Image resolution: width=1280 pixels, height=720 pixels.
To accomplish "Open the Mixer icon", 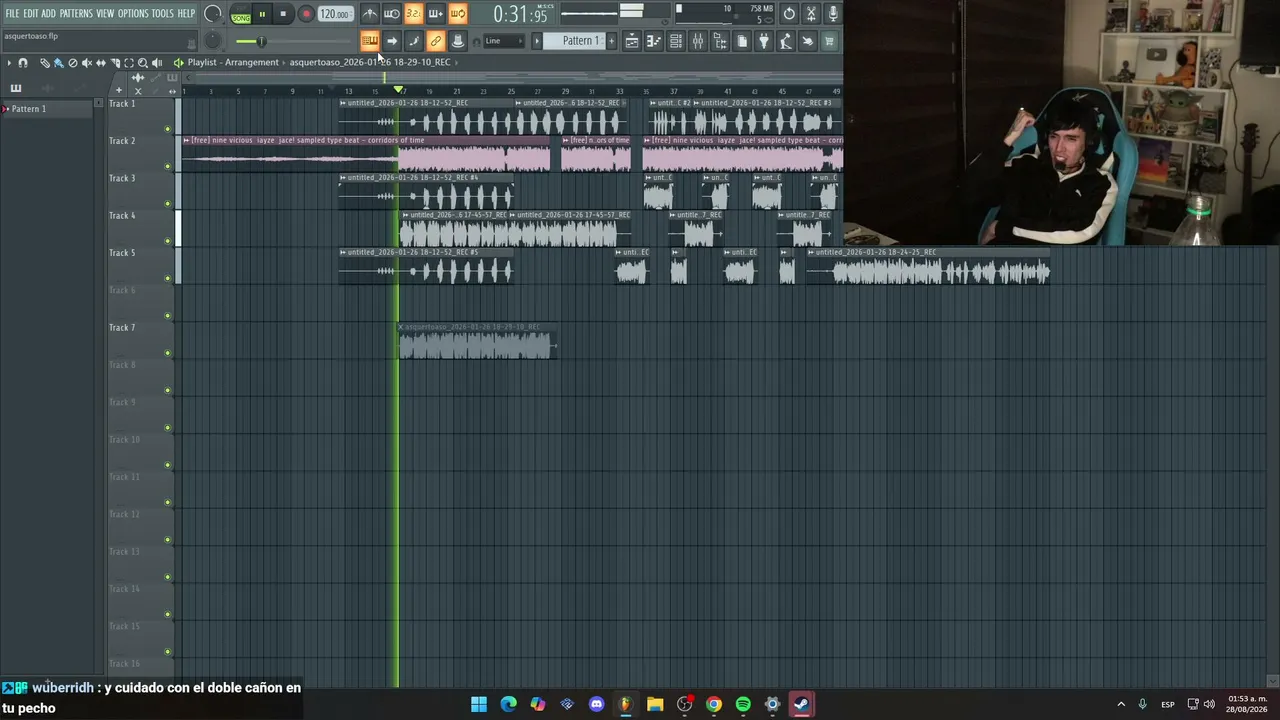I will tap(698, 41).
